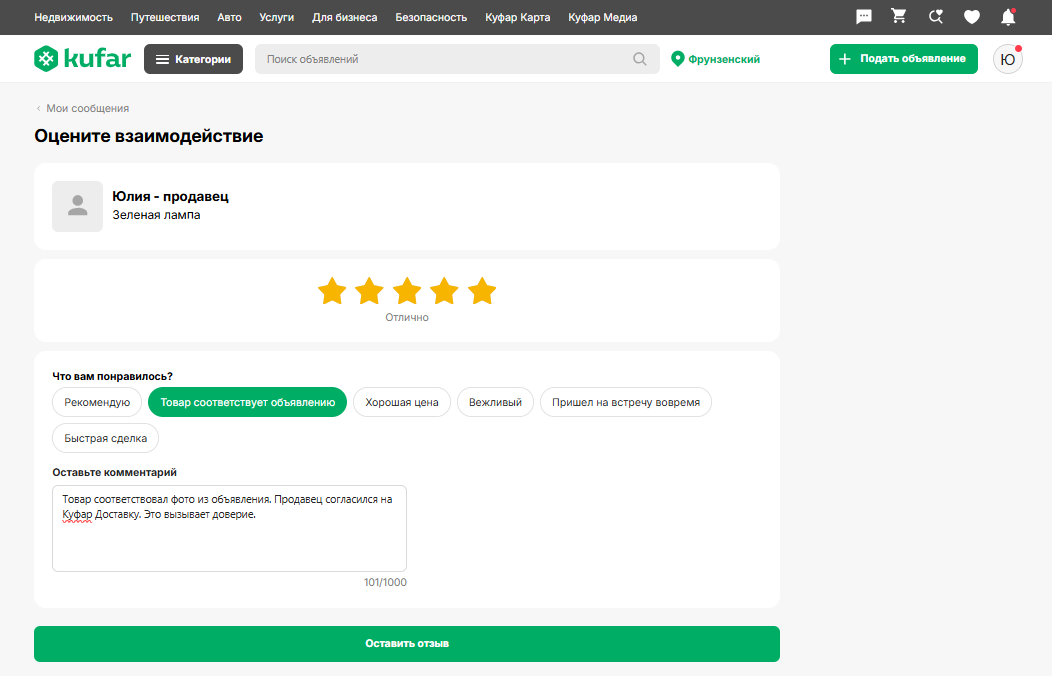Set rating to two stars
Screen dimensions: 1052x676
coord(369,292)
